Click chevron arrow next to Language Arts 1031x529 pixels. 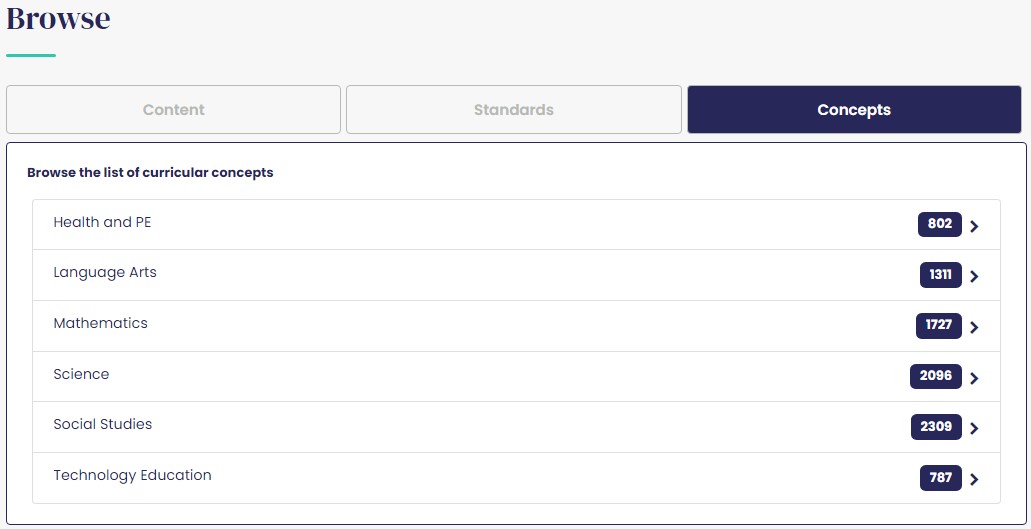tap(974, 276)
